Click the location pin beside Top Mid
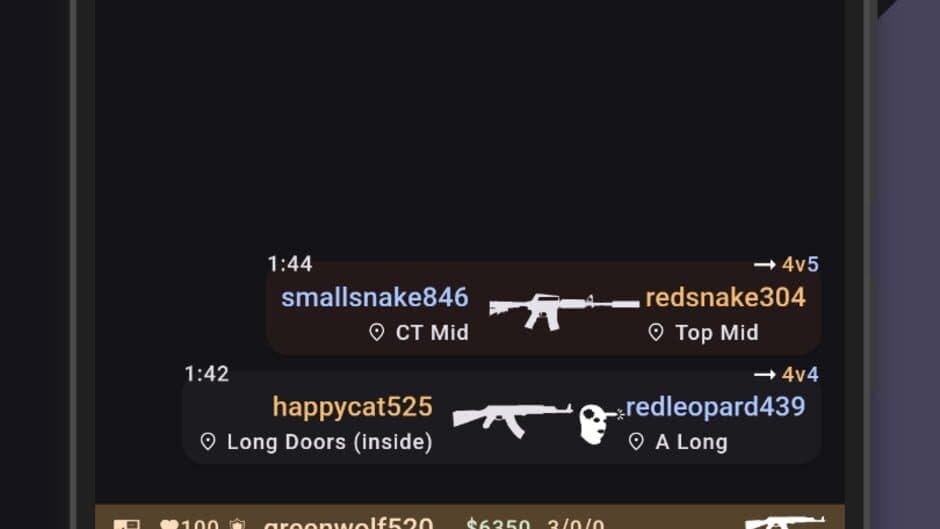This screenshot has height=529, width=940. (x=656, y=332)
